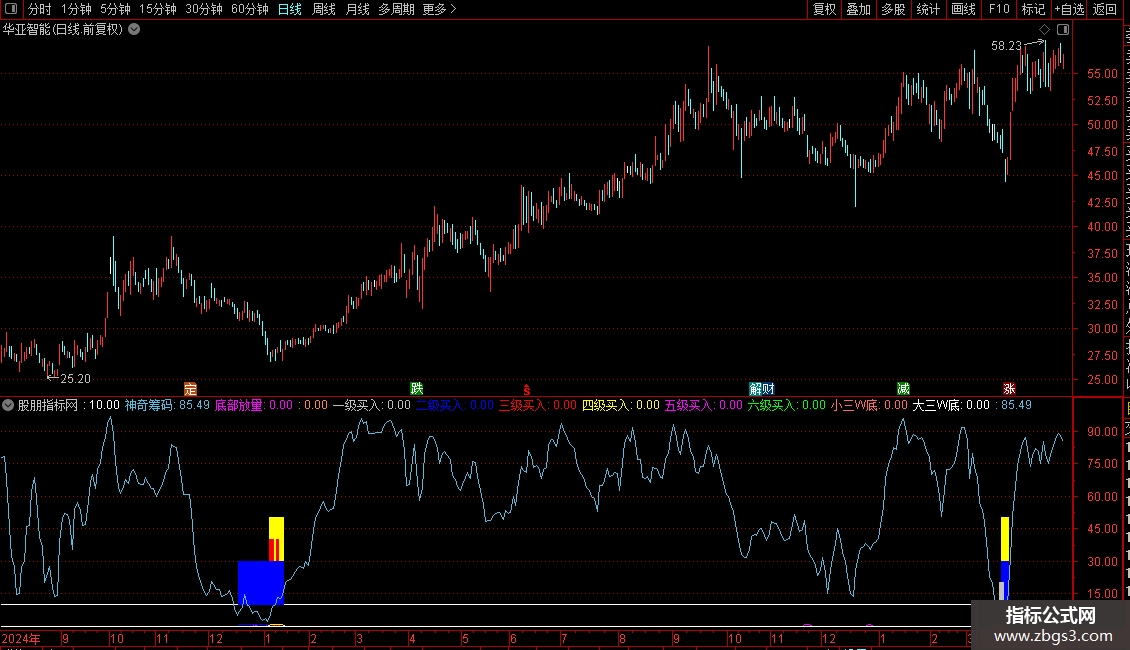Click the 大三W底: 0.00 label
The image size is (1130, 650).
951,405
